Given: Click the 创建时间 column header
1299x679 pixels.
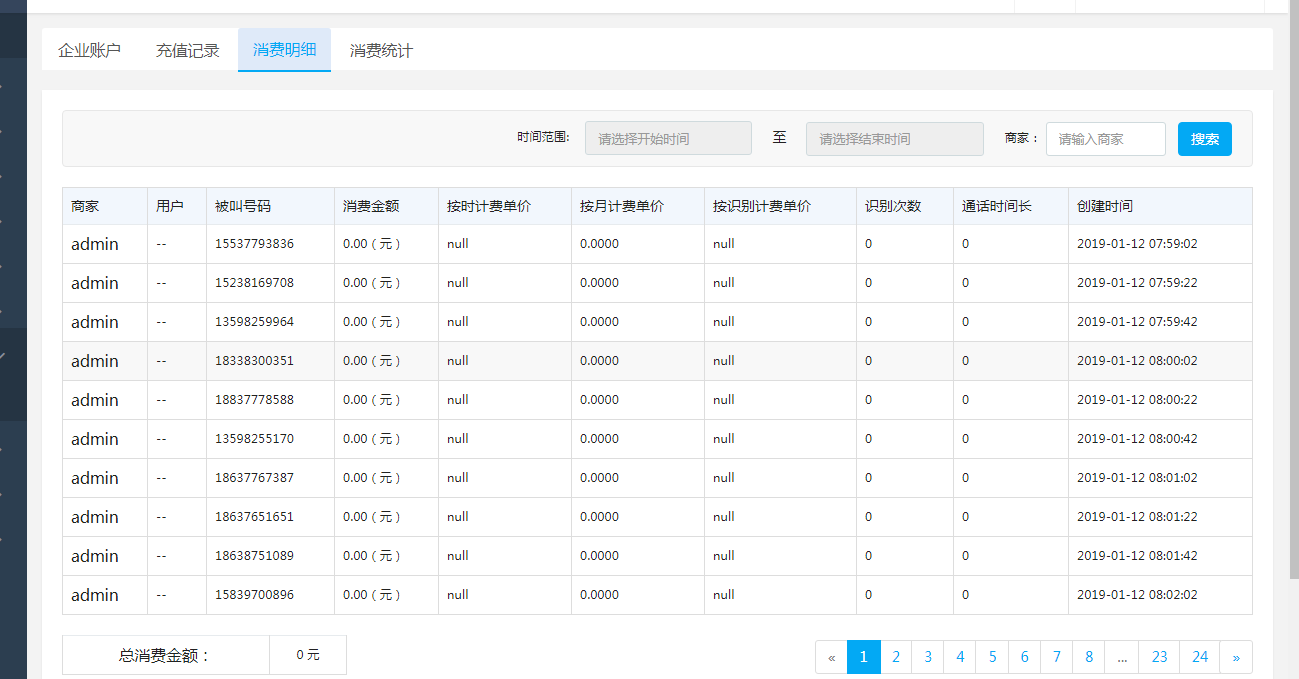Looking at the screenshot, I should click(1104, 206).
